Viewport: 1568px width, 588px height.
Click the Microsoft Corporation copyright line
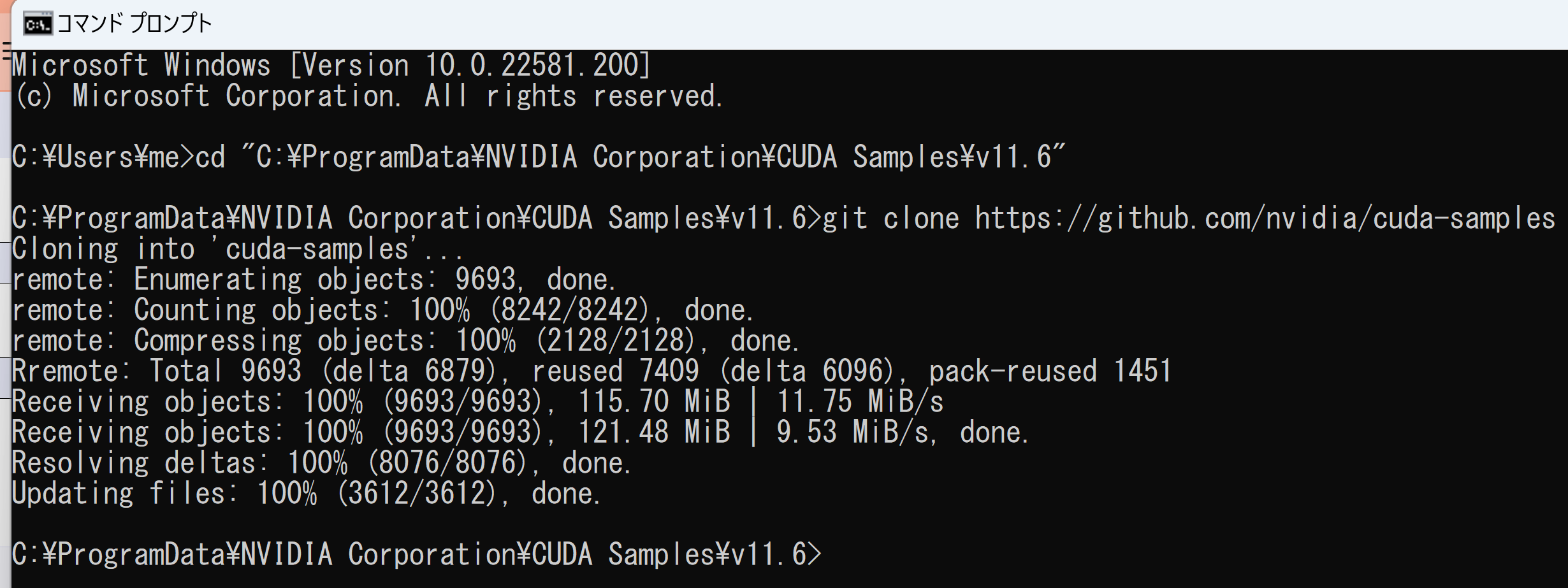[x=368, y=96]
